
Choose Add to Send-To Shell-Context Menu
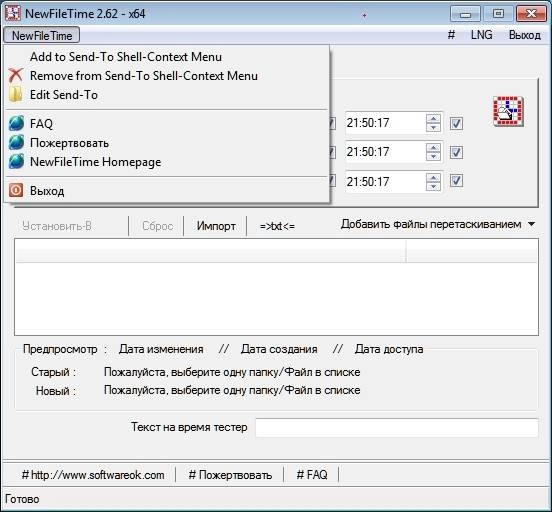click(167, 57)
